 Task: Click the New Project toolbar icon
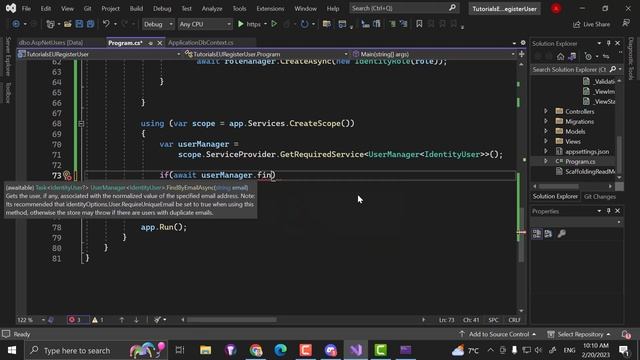[50, 24]
